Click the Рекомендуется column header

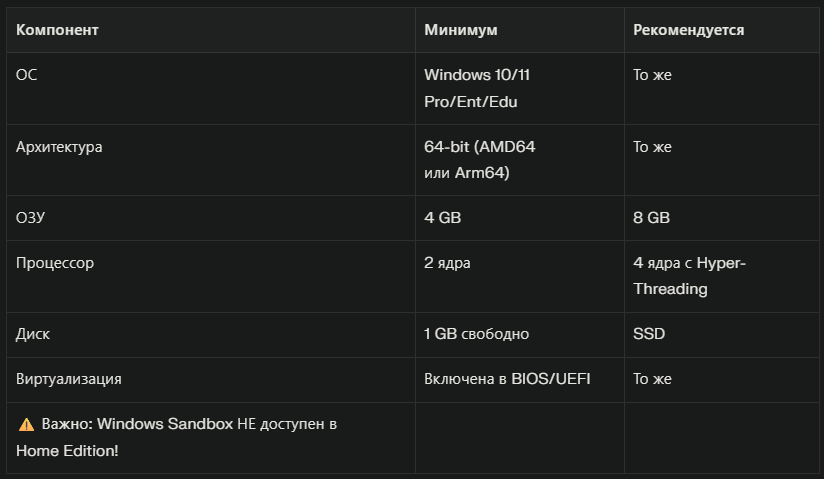coord(688,30)
